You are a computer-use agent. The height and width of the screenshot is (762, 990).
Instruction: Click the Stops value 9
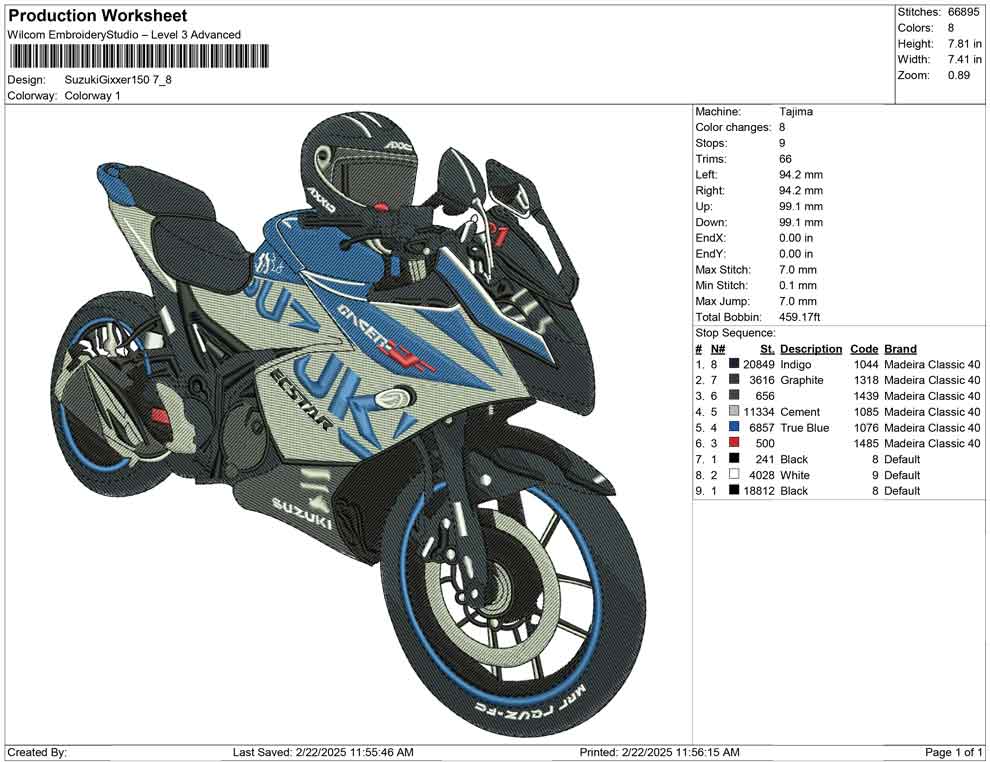click(x=782, y=143)
